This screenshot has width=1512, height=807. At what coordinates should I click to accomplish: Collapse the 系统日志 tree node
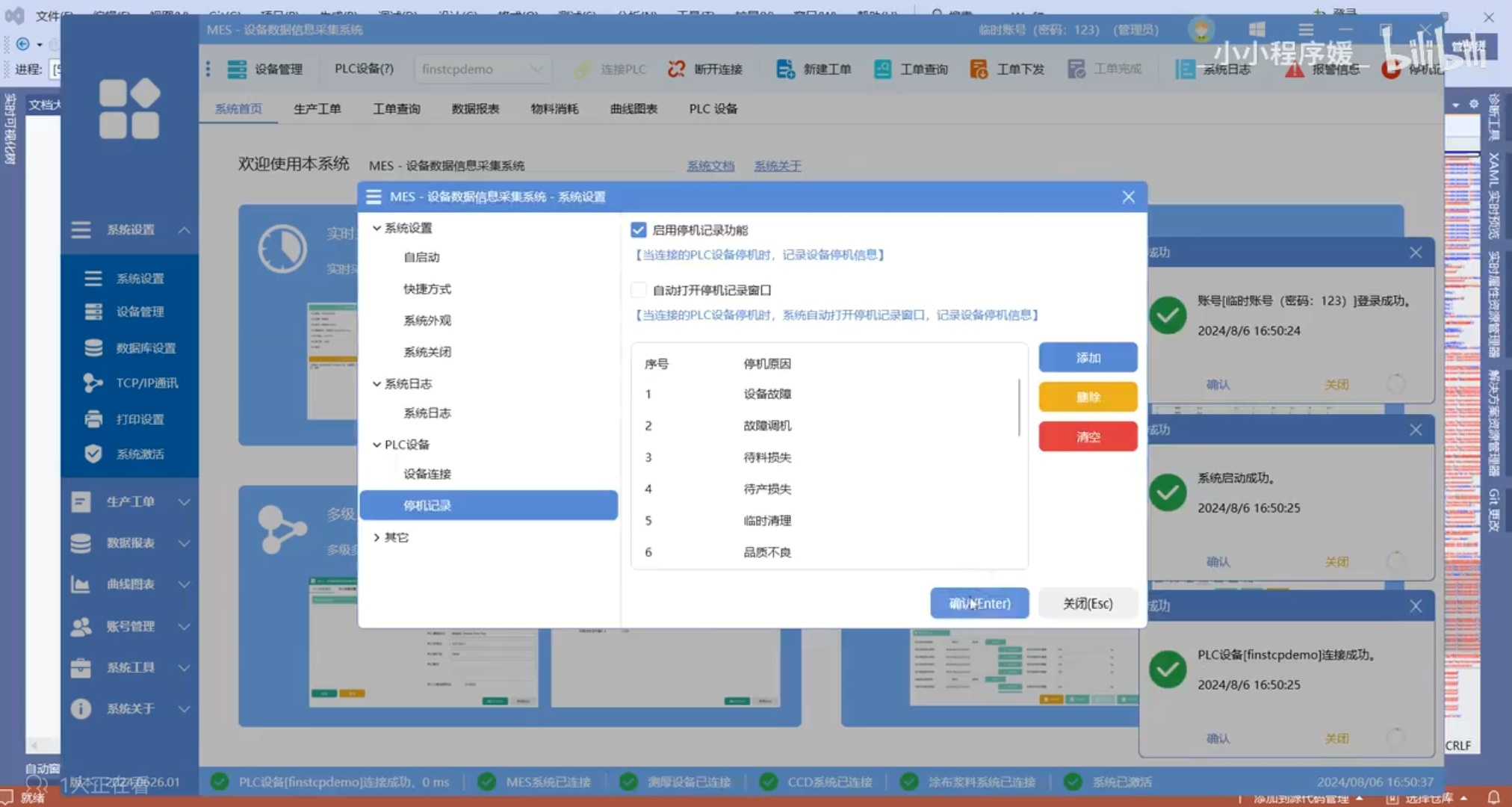click(377, 383)
